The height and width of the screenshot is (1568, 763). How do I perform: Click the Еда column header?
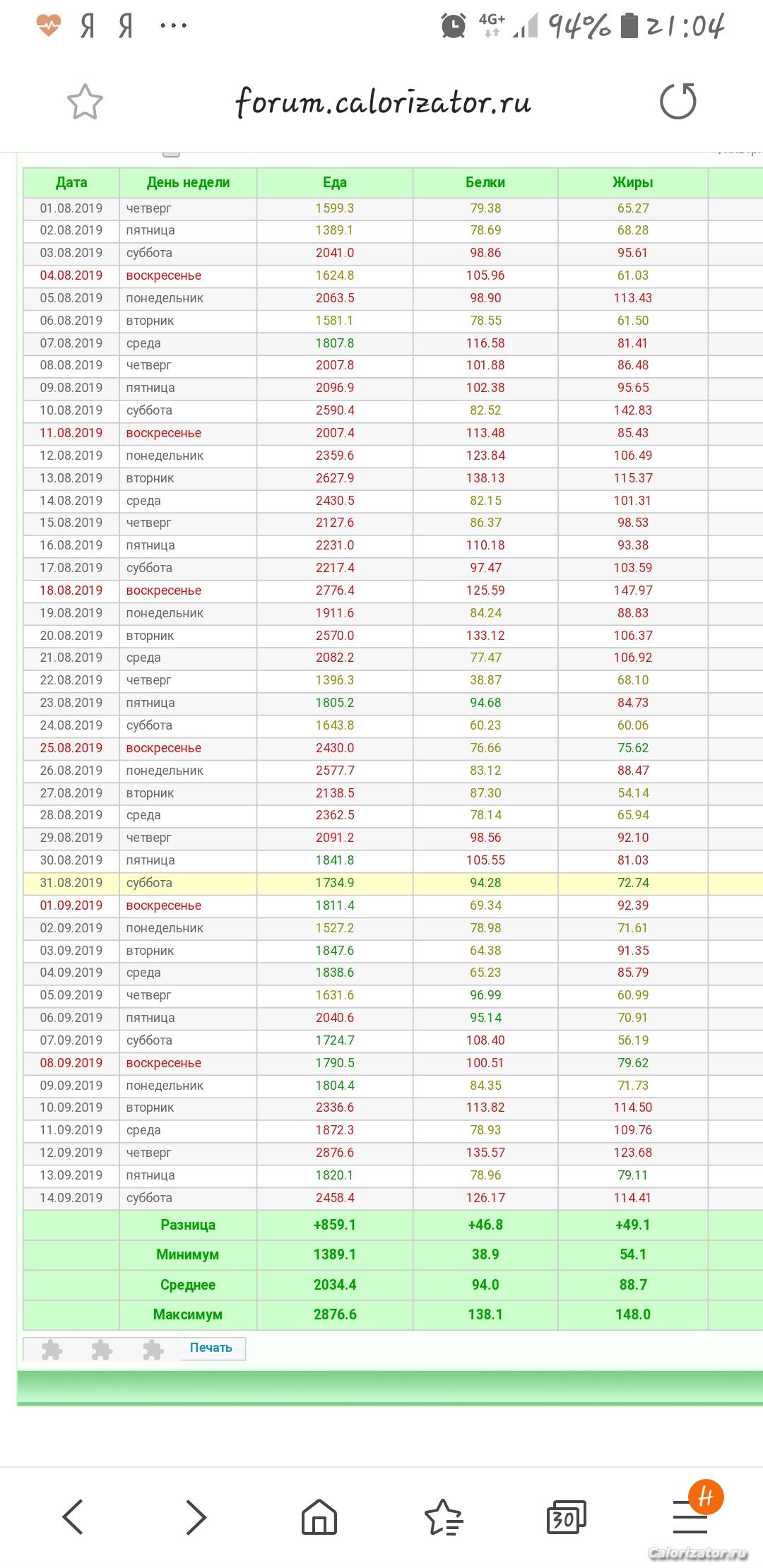(334, 182)
